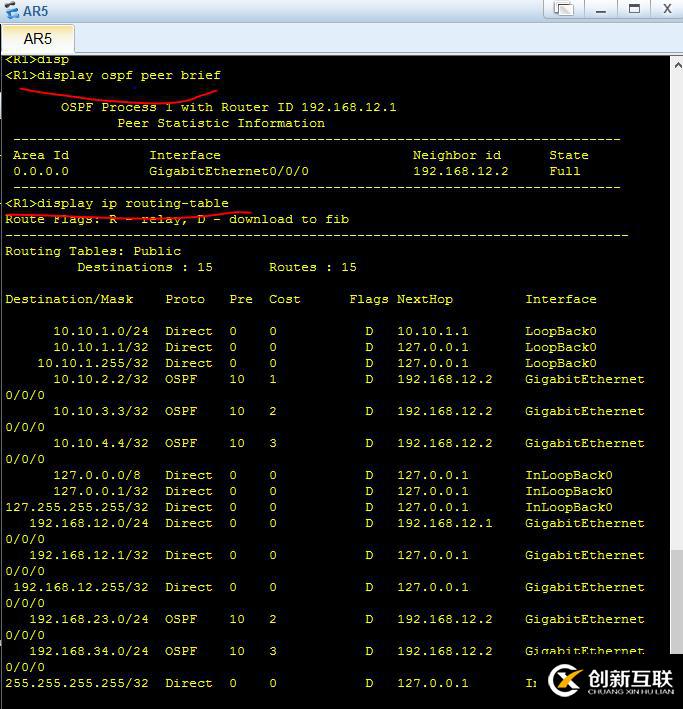Click OSPF route 10.10.4.4/32

(101, 443)
